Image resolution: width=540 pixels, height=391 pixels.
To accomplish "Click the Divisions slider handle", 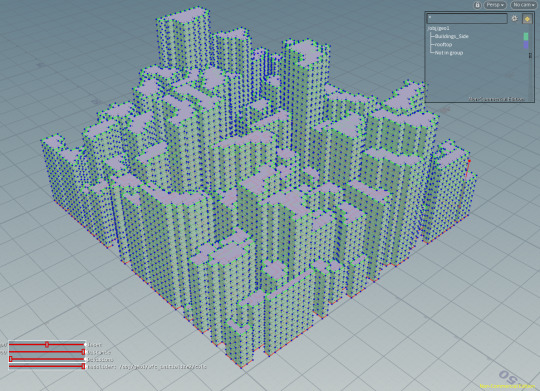I will pyautogui.click(x=11, y=359).
